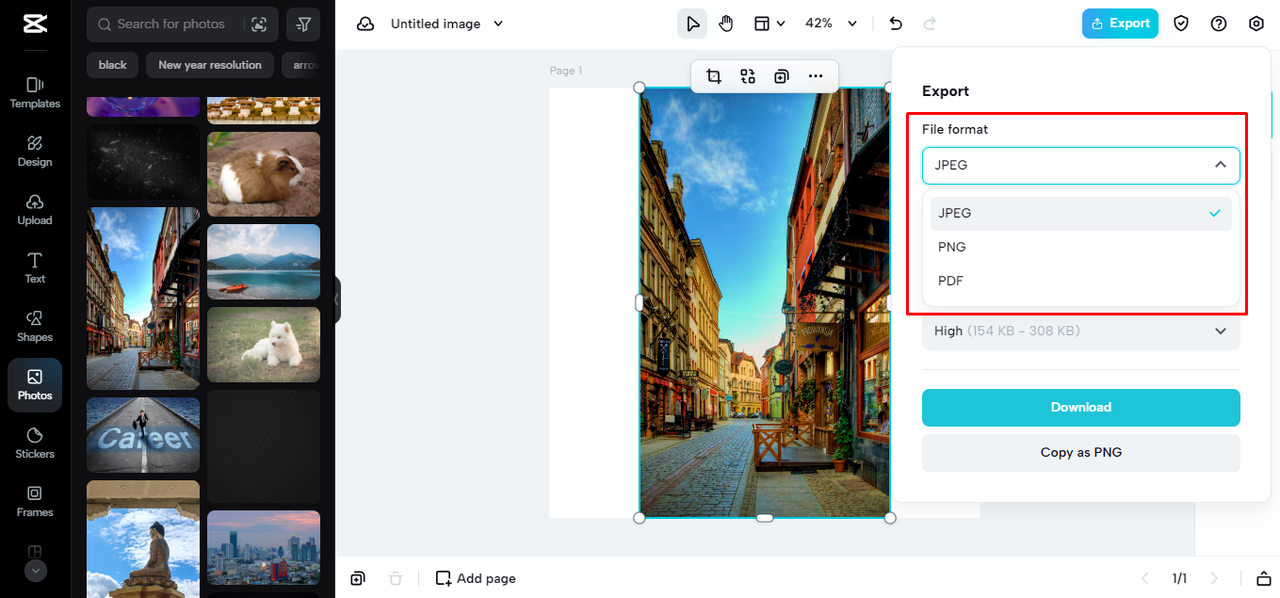Screen dimensions: 1280x598
Task: Open the File format JPEG dropdown
Action: point(1081,165)
